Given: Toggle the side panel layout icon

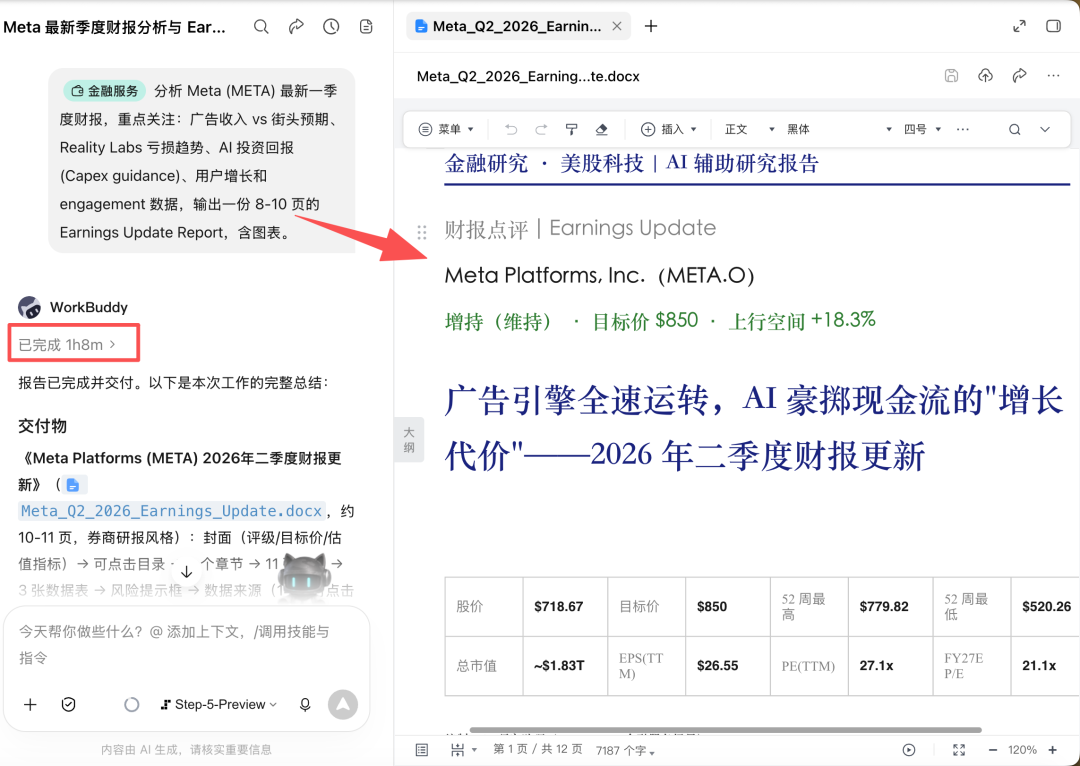Looking at the screenshot, I should click(x=1053, y=26).
